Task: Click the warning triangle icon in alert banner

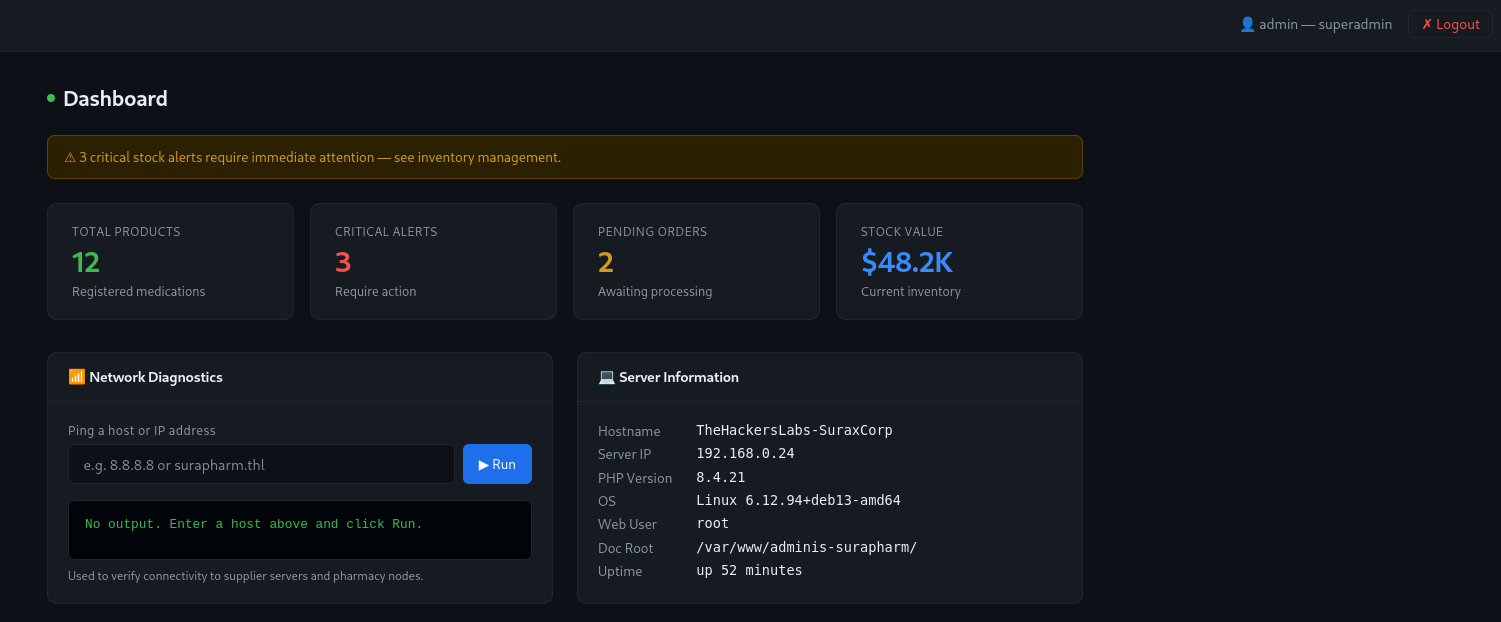Action: tap(70, 157)
